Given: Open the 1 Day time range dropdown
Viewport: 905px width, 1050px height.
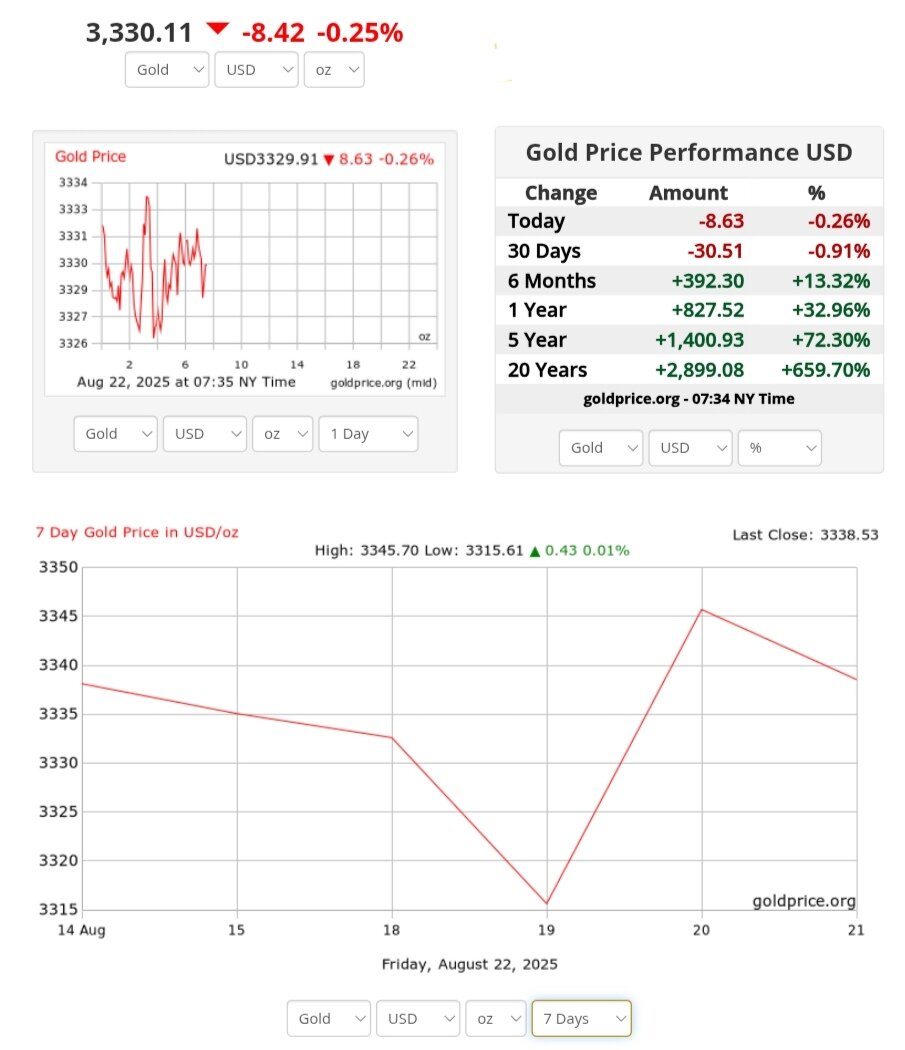Looking at the screenshot, I should point(368,434).
